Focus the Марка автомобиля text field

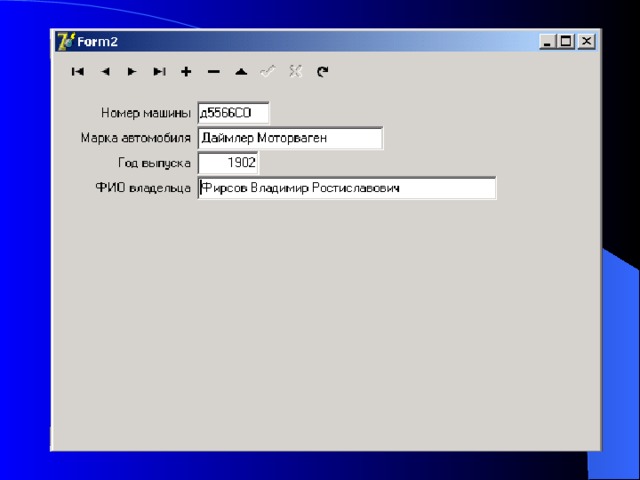tap(290, 138)
